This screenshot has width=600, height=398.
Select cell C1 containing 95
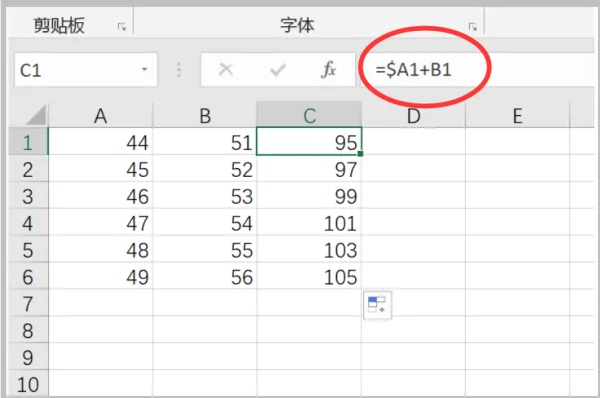(x=309, y=141)
